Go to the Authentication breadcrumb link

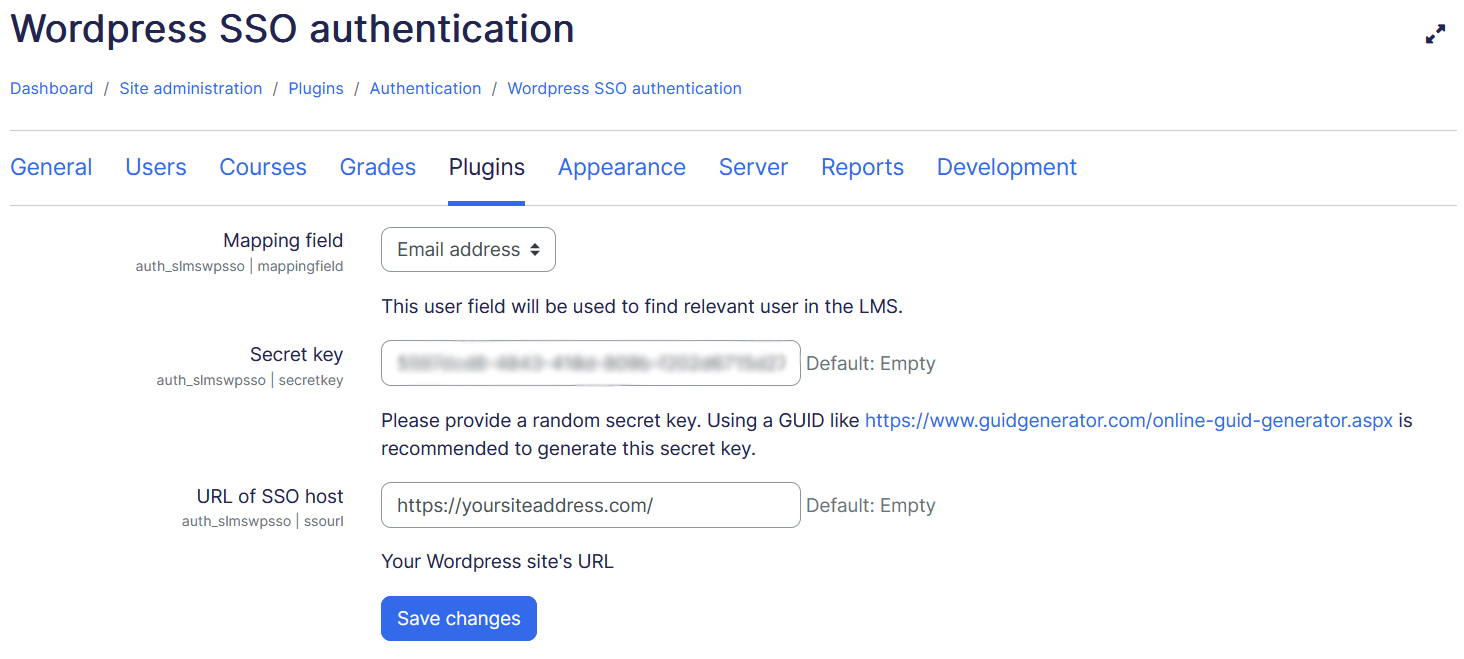(x=425, y=88)
